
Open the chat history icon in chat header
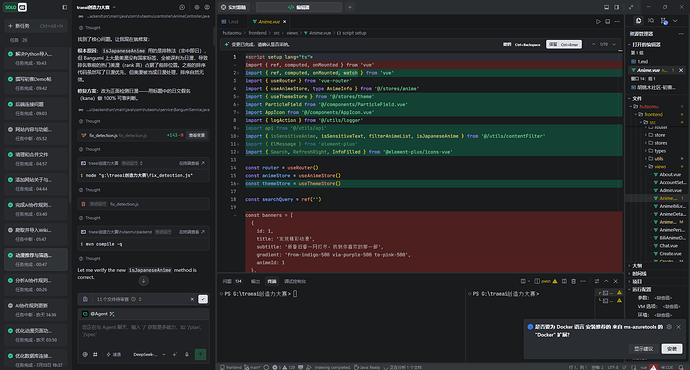coord(182,7)
